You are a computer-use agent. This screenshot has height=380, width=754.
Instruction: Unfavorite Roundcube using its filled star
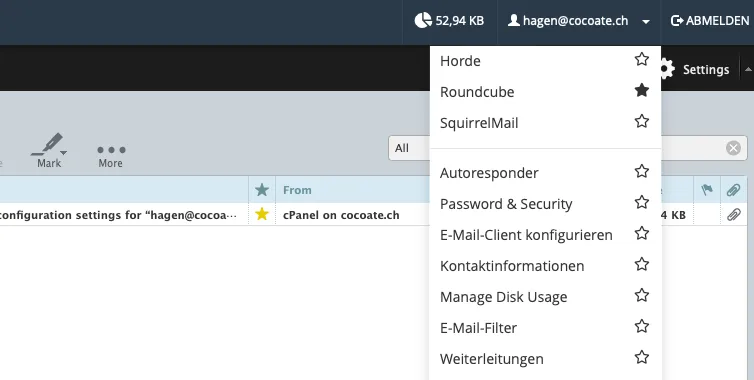(642, 90)
